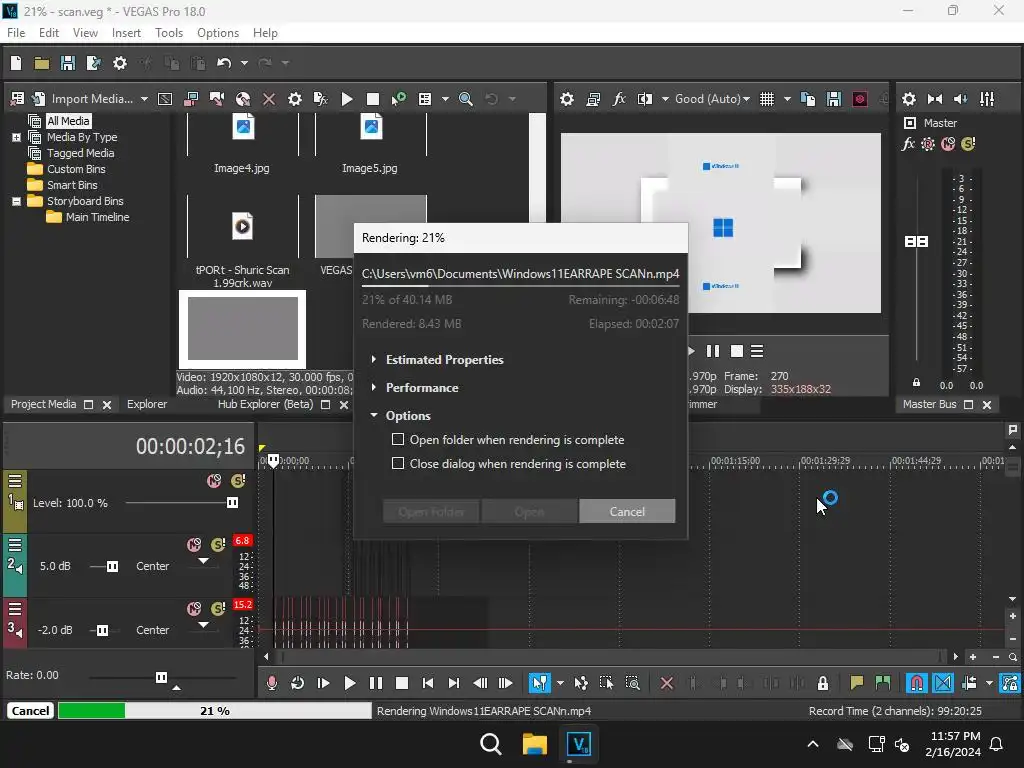1024x768 pixels.
Task: Check Open folder when rendering is complete
Action: pyautogui.click(x=398, y=440)
